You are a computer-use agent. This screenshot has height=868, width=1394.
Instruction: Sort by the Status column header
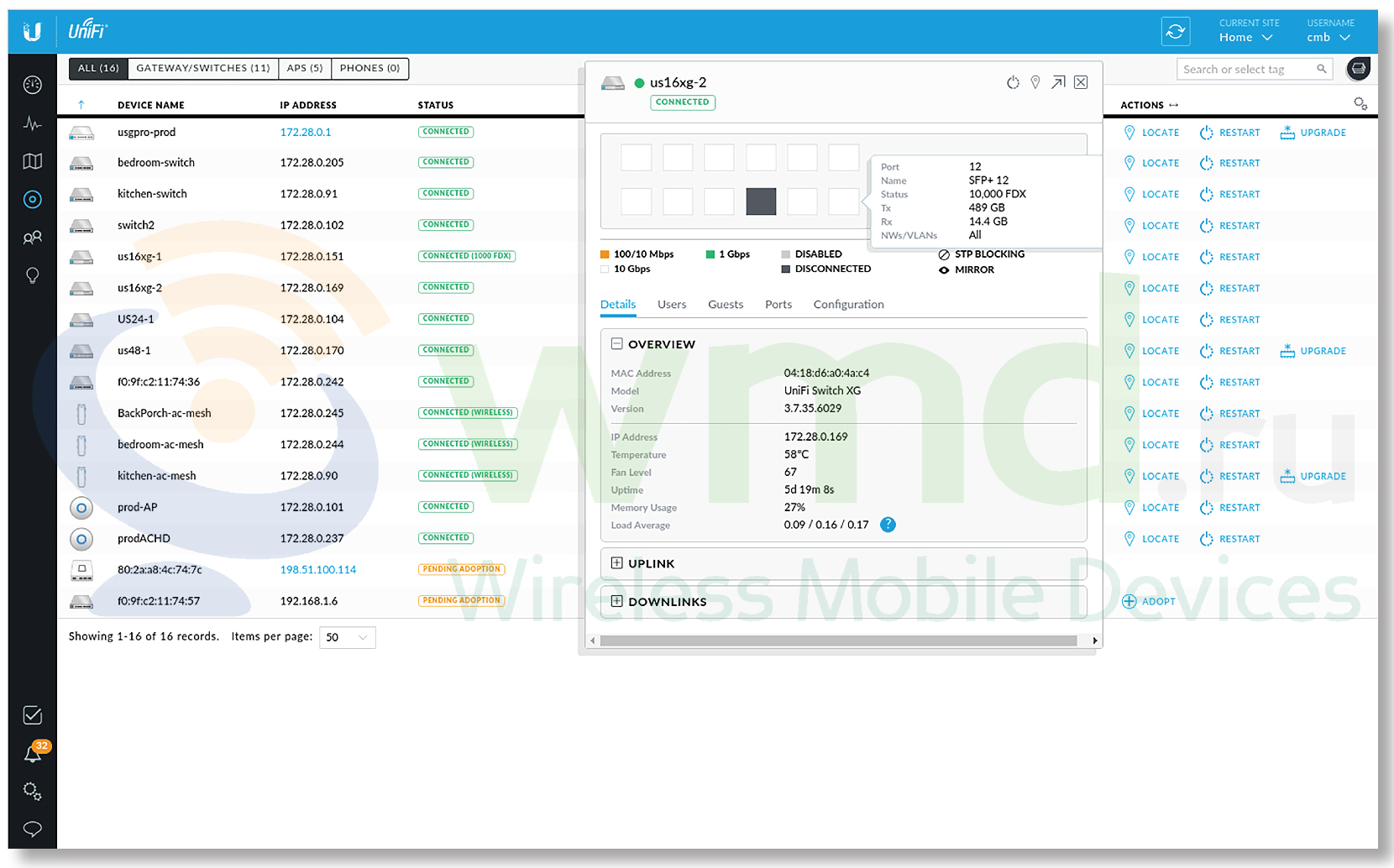pyautogui.click(x=436, y=105)
